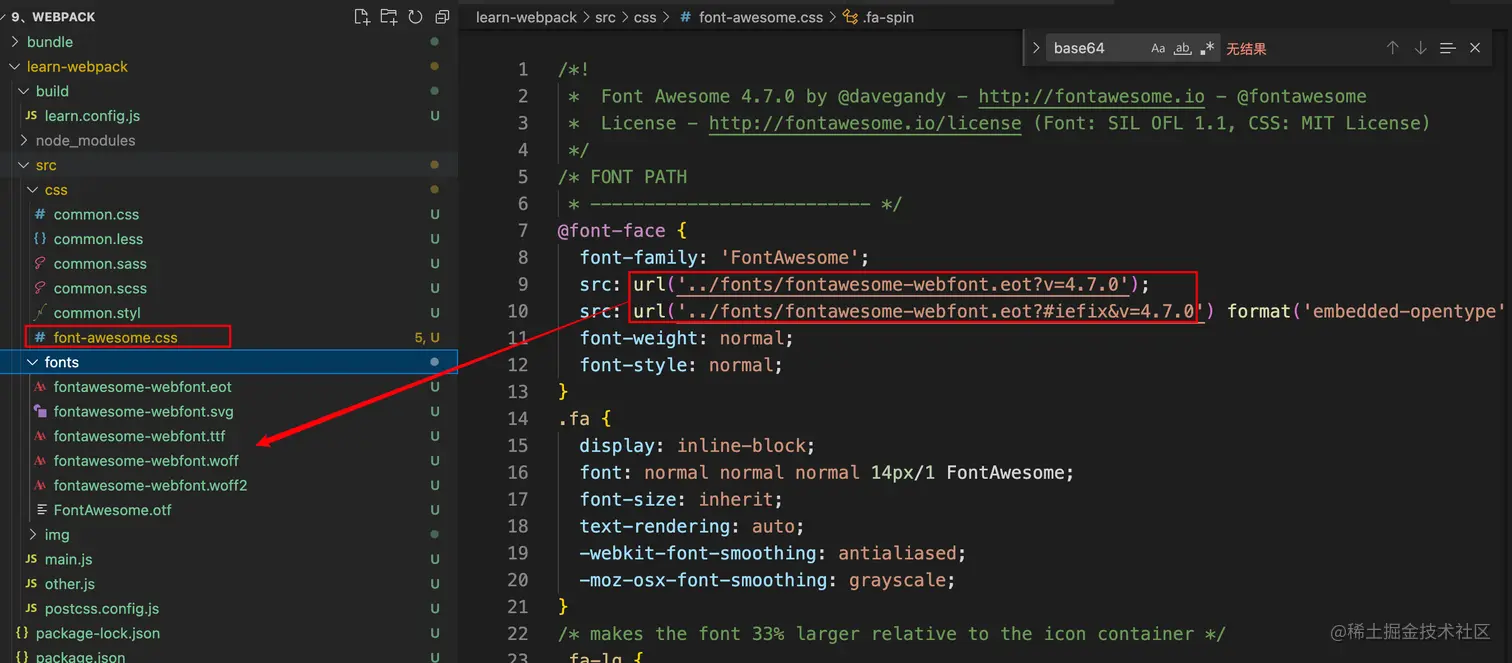Viewport: 1512px width, 663px height.
Task: Click the New File icon in explorer header
Action: (x=362, y=17)
